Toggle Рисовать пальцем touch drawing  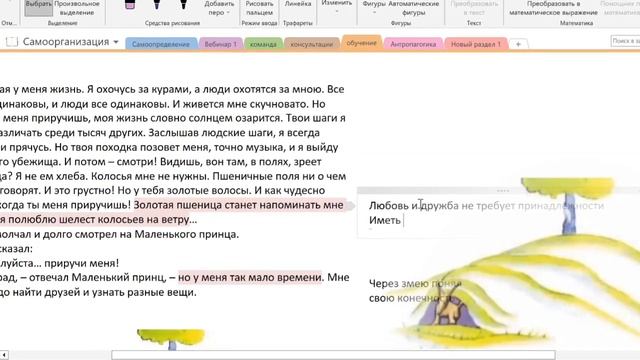tap(259, 8)
